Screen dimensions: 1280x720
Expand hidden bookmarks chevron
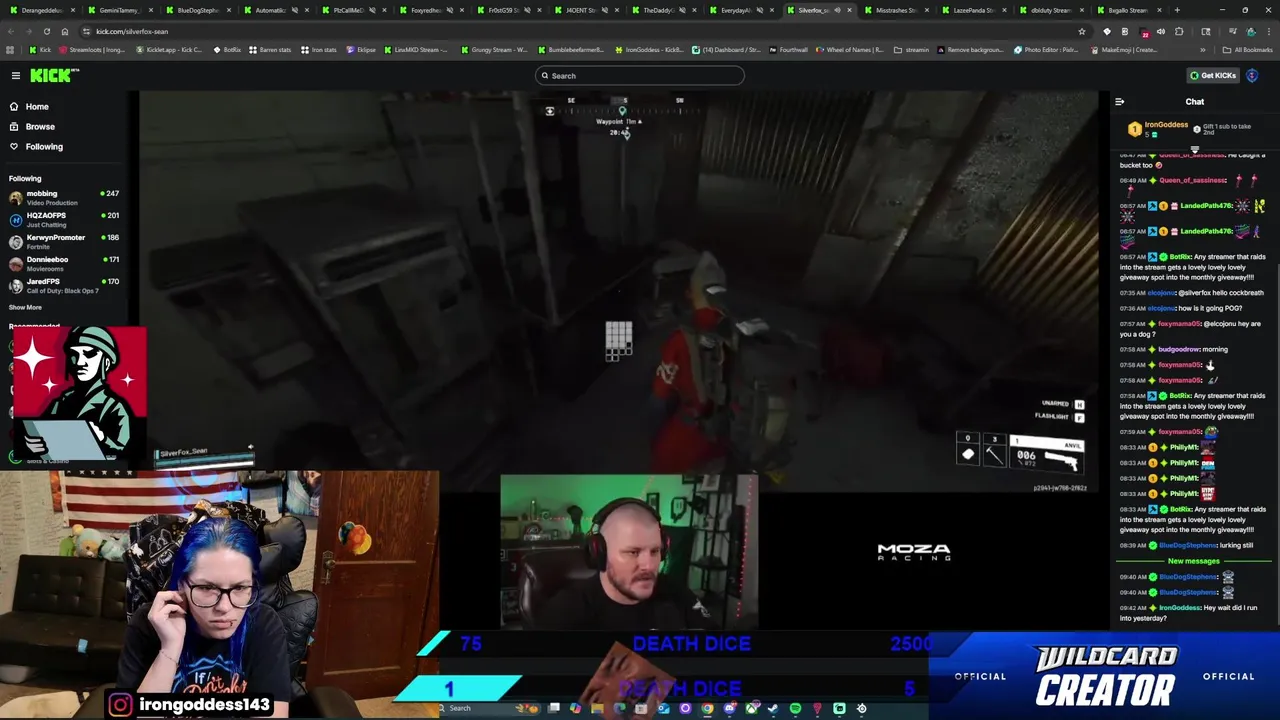(x=1203, y=50)
